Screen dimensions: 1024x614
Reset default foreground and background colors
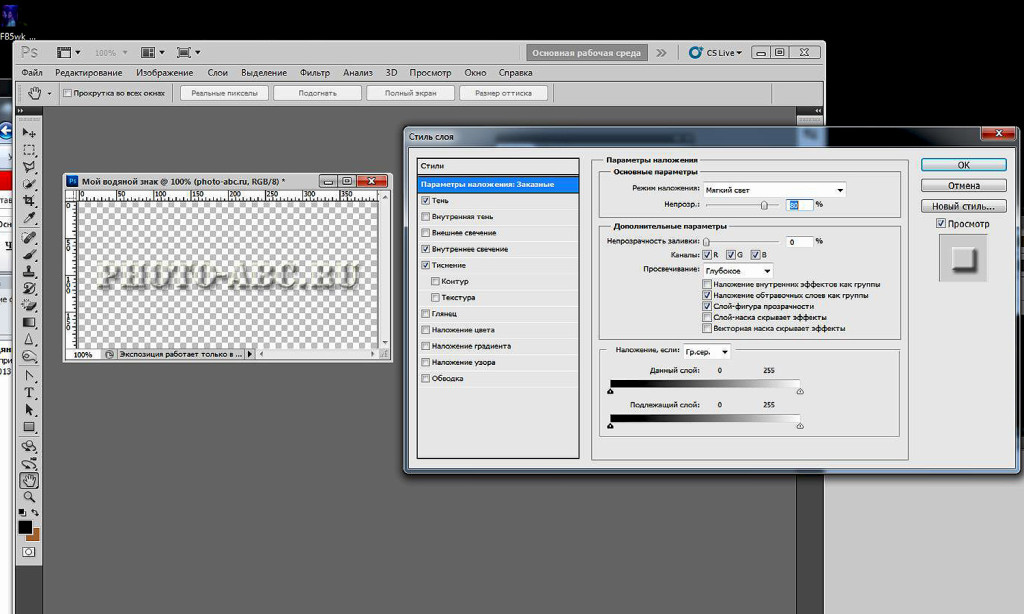pyautogui.click(x=22, y=513)
